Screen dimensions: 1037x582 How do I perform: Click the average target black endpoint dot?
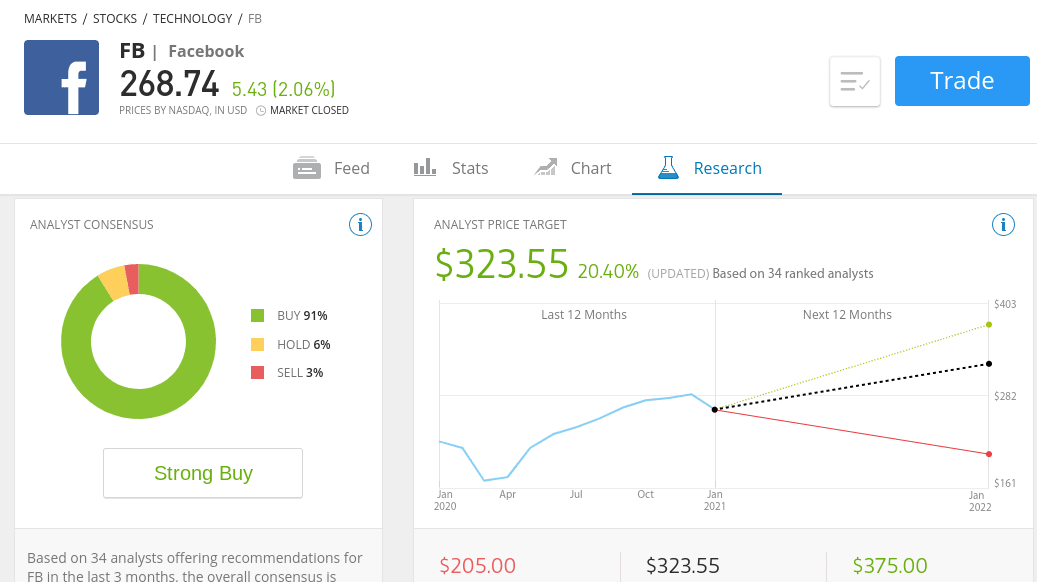pyautogui.click(x=989, y=364)
